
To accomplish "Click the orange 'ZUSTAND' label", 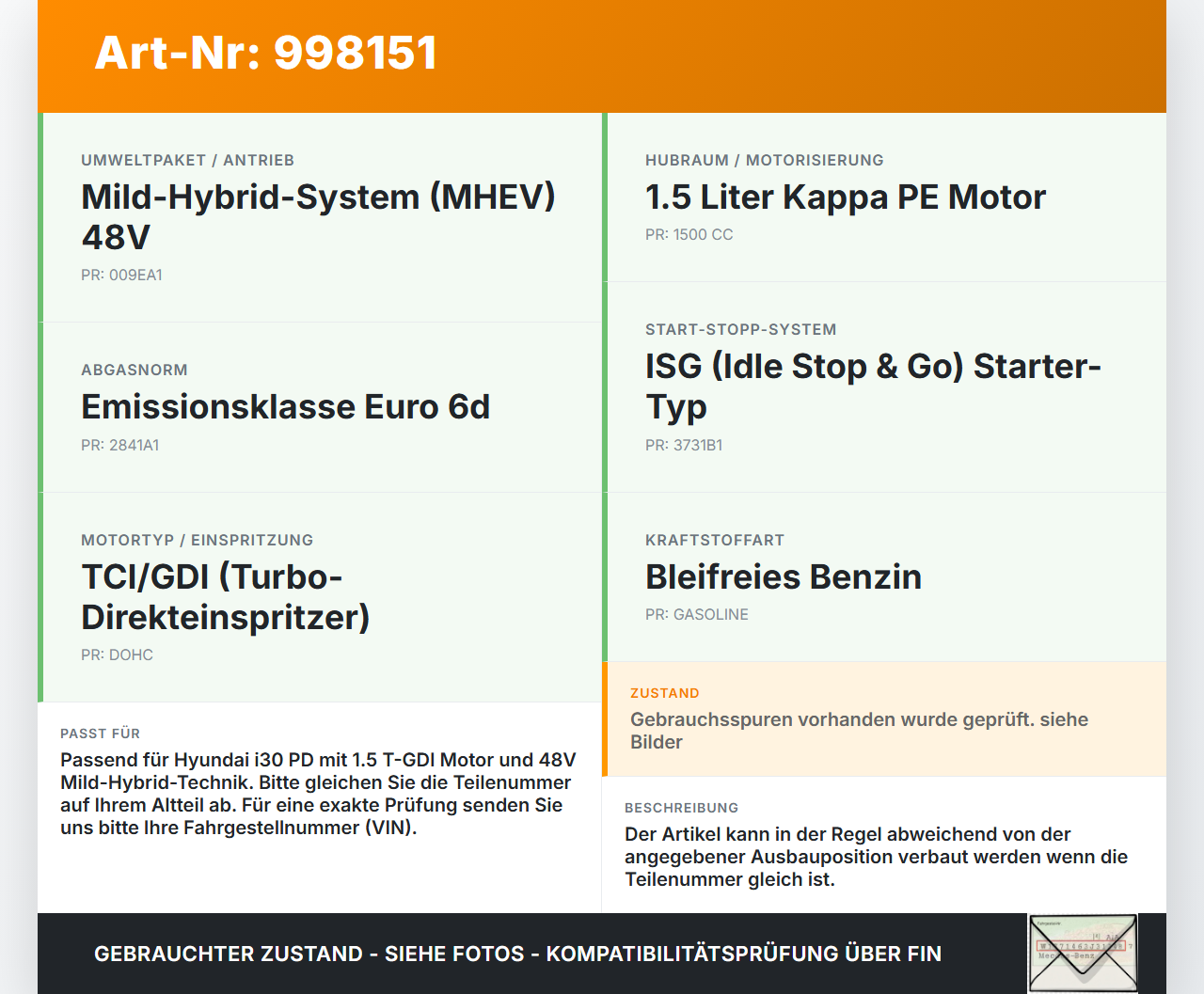I will click(x=664, y=693).
